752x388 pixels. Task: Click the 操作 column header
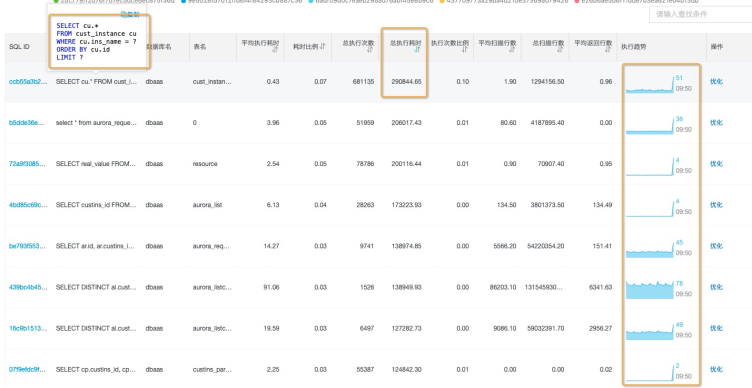click(717, 47)
